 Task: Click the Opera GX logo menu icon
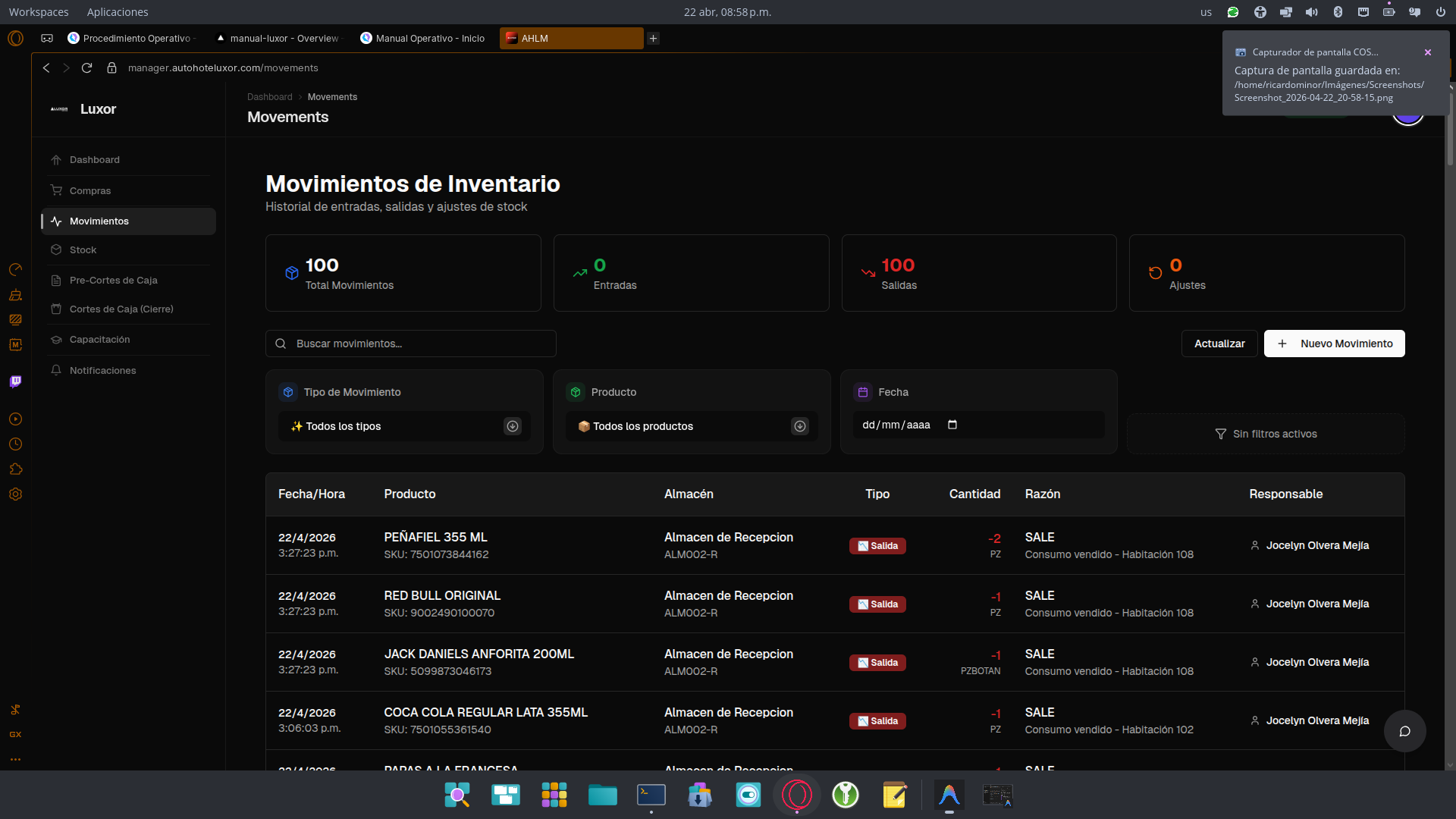pyautogui.click(x=15, y=38)
